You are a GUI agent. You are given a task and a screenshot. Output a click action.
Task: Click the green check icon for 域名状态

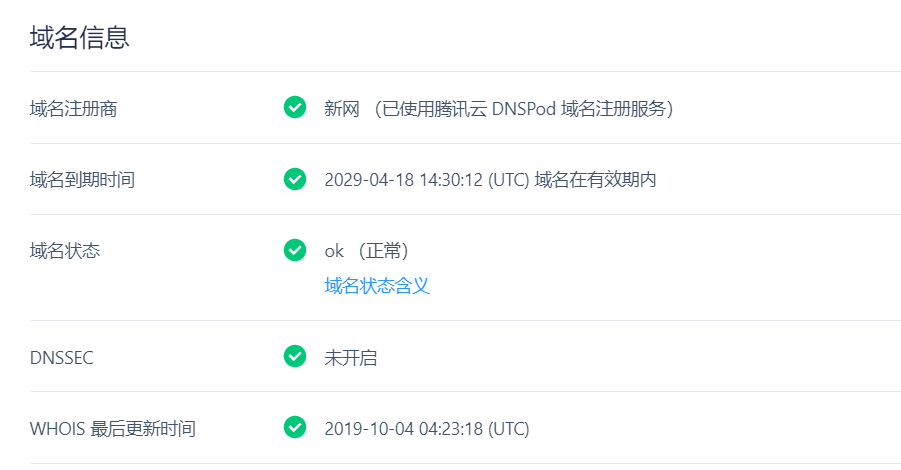pyautogui.click(x=295, y=250)
